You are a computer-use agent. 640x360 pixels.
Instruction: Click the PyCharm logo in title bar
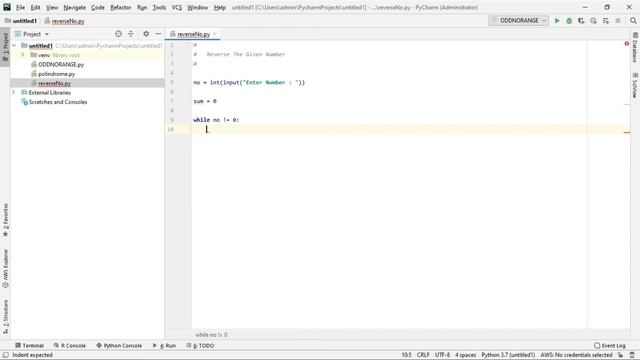click(x=7, y=7)
